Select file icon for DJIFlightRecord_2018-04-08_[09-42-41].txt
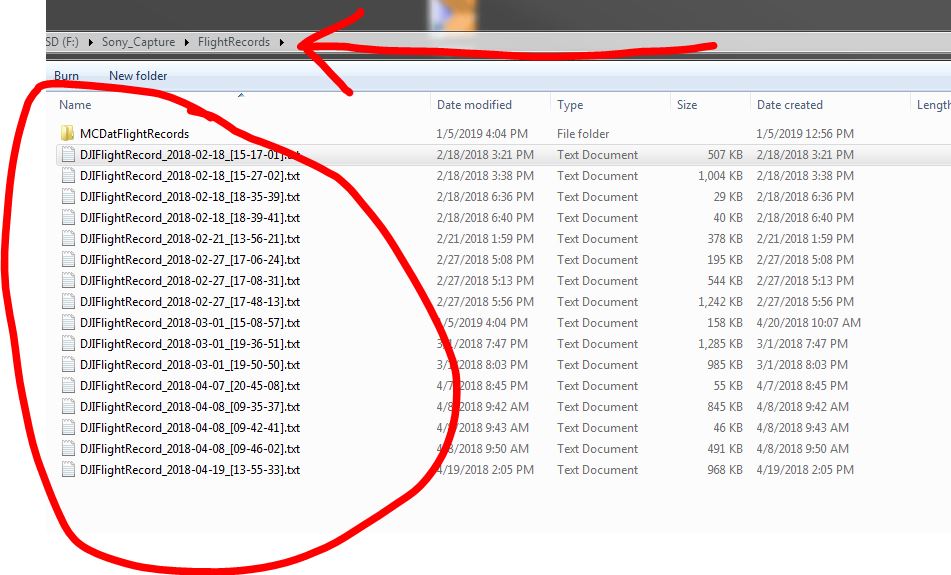The image size is (951, 575). coord(68,428)
